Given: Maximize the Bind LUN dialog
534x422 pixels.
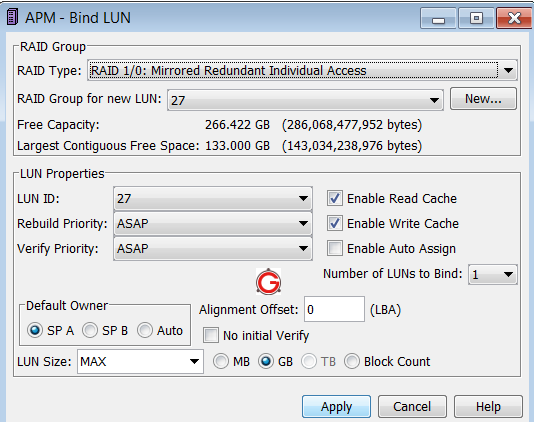Looking at the screenshot, I should click(x=476, y=18).
